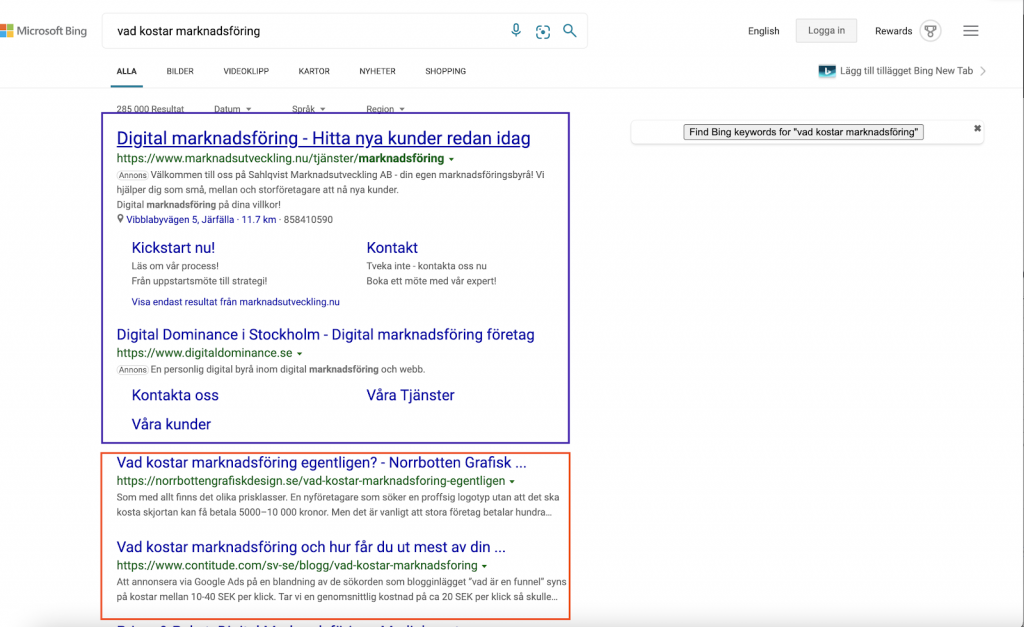This screenshot has height=627, width=1024.
Task: Switch to the BILDER tab
Action: [180, 71]
